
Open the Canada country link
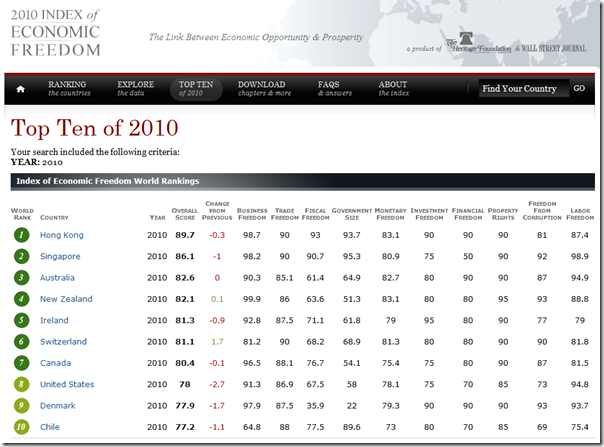point(55,363)
